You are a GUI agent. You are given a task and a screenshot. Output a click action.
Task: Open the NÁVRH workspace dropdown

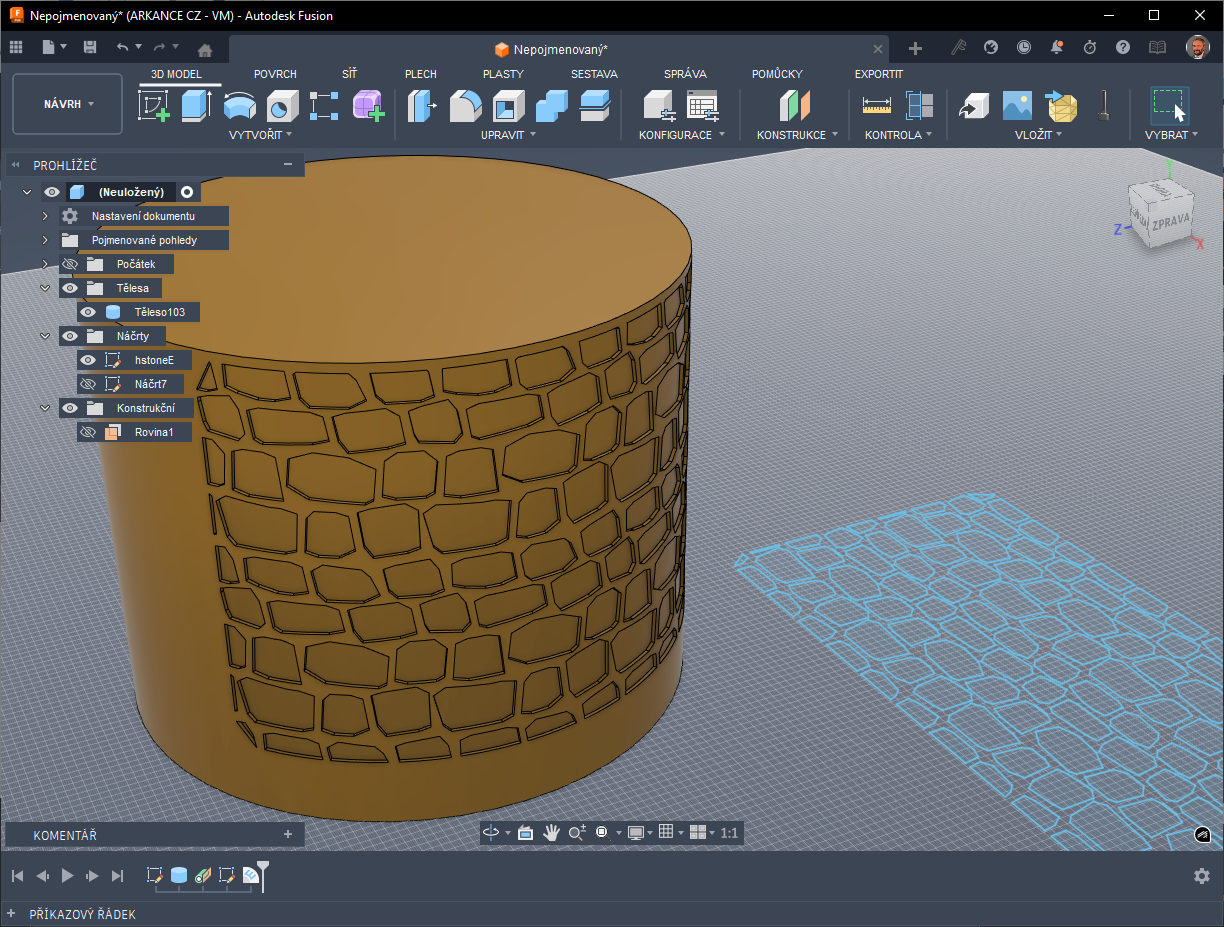pyautogui.click(x=68, y=104)
